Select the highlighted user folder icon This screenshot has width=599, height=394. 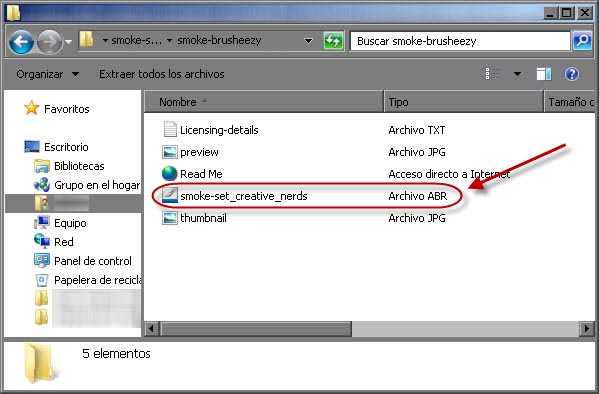[x=42, y=203]
